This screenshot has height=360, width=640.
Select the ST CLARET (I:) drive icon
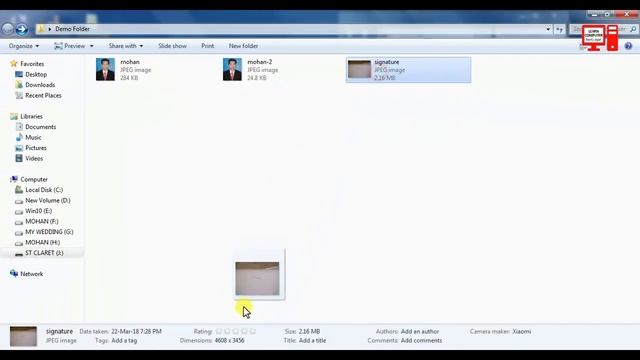[x=19, y=253]
